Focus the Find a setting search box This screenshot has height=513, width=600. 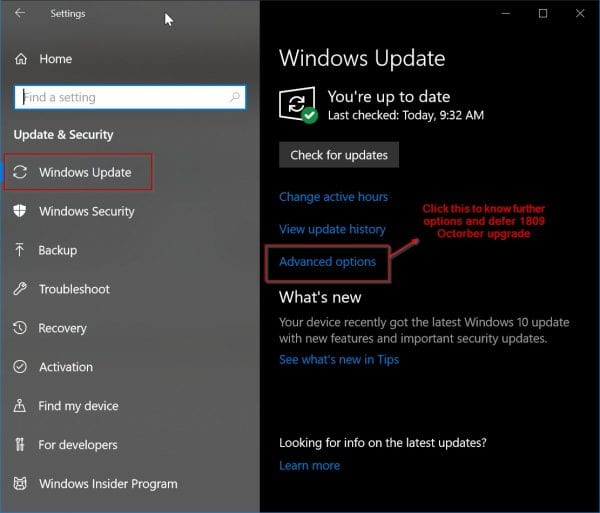coord(120,97)
